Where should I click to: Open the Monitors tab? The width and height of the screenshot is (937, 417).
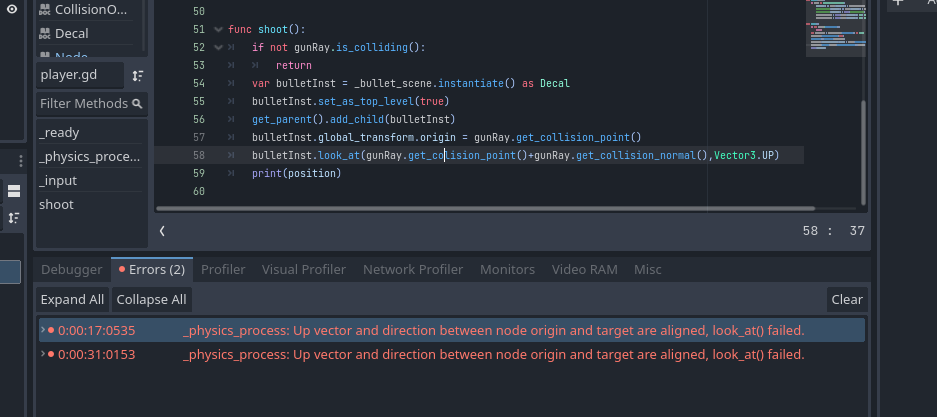tap(507, 269)
